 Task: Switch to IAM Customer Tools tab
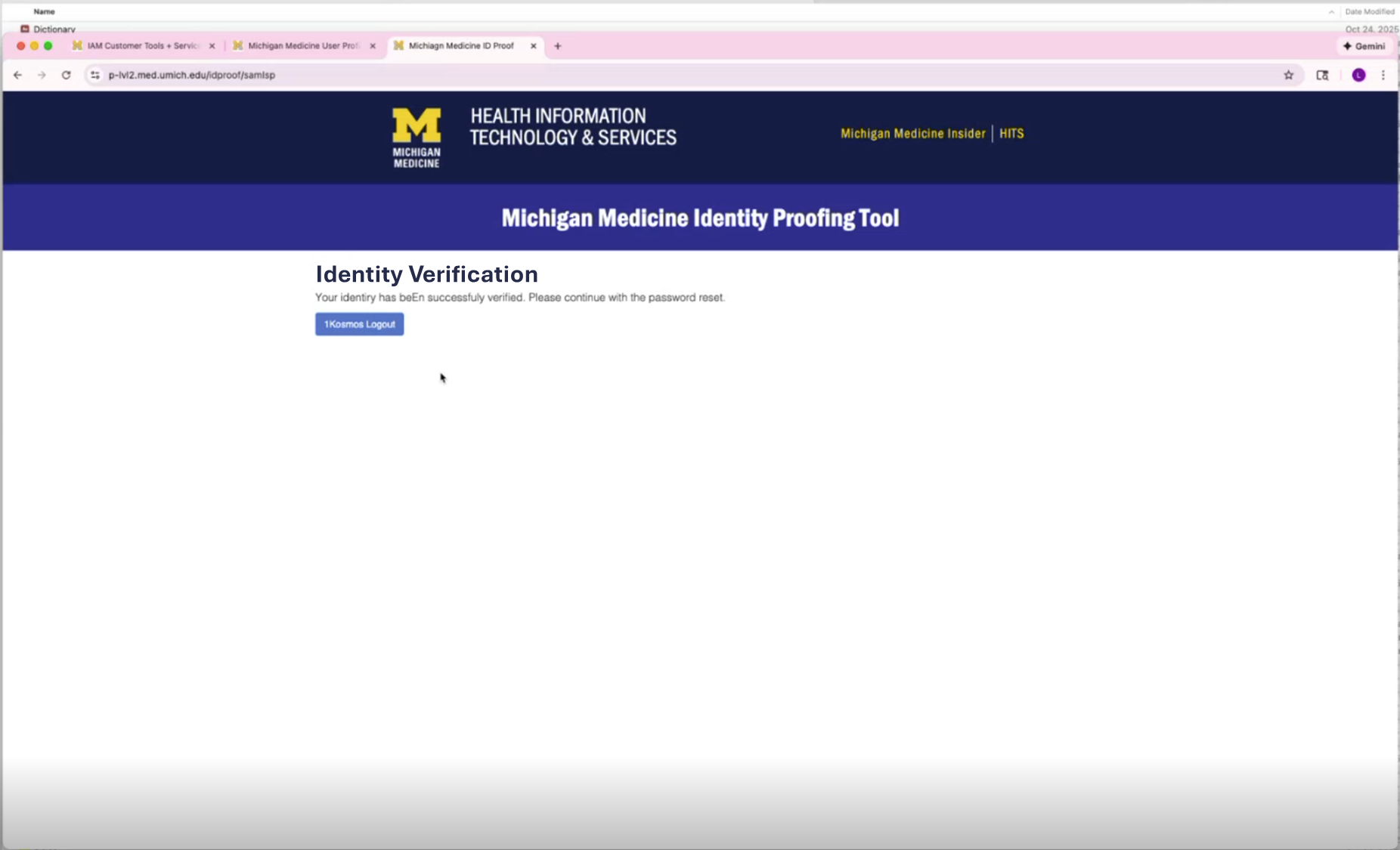(141, 46)
